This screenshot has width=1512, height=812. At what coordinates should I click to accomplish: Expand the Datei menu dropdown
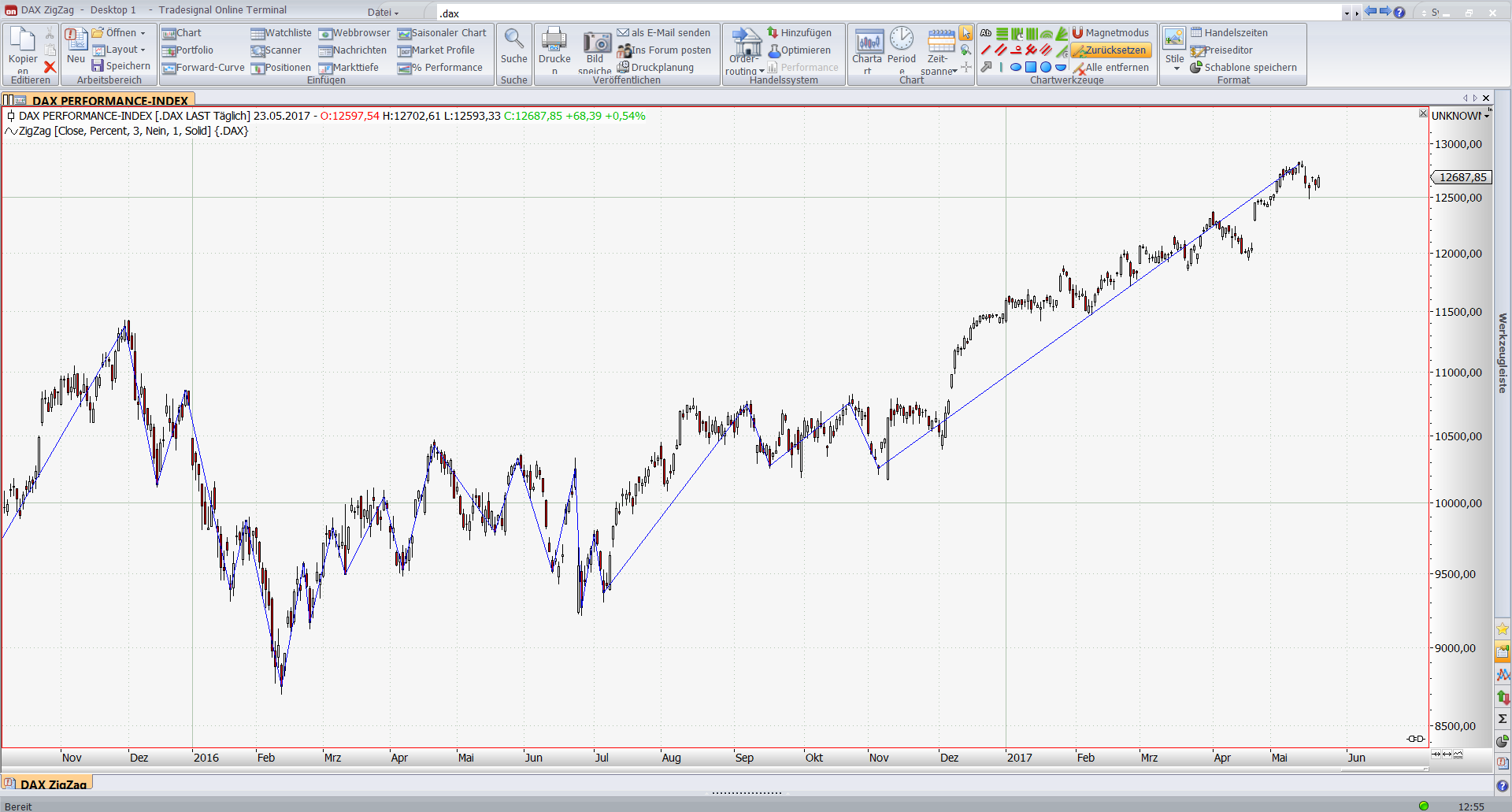click(384, 13)
